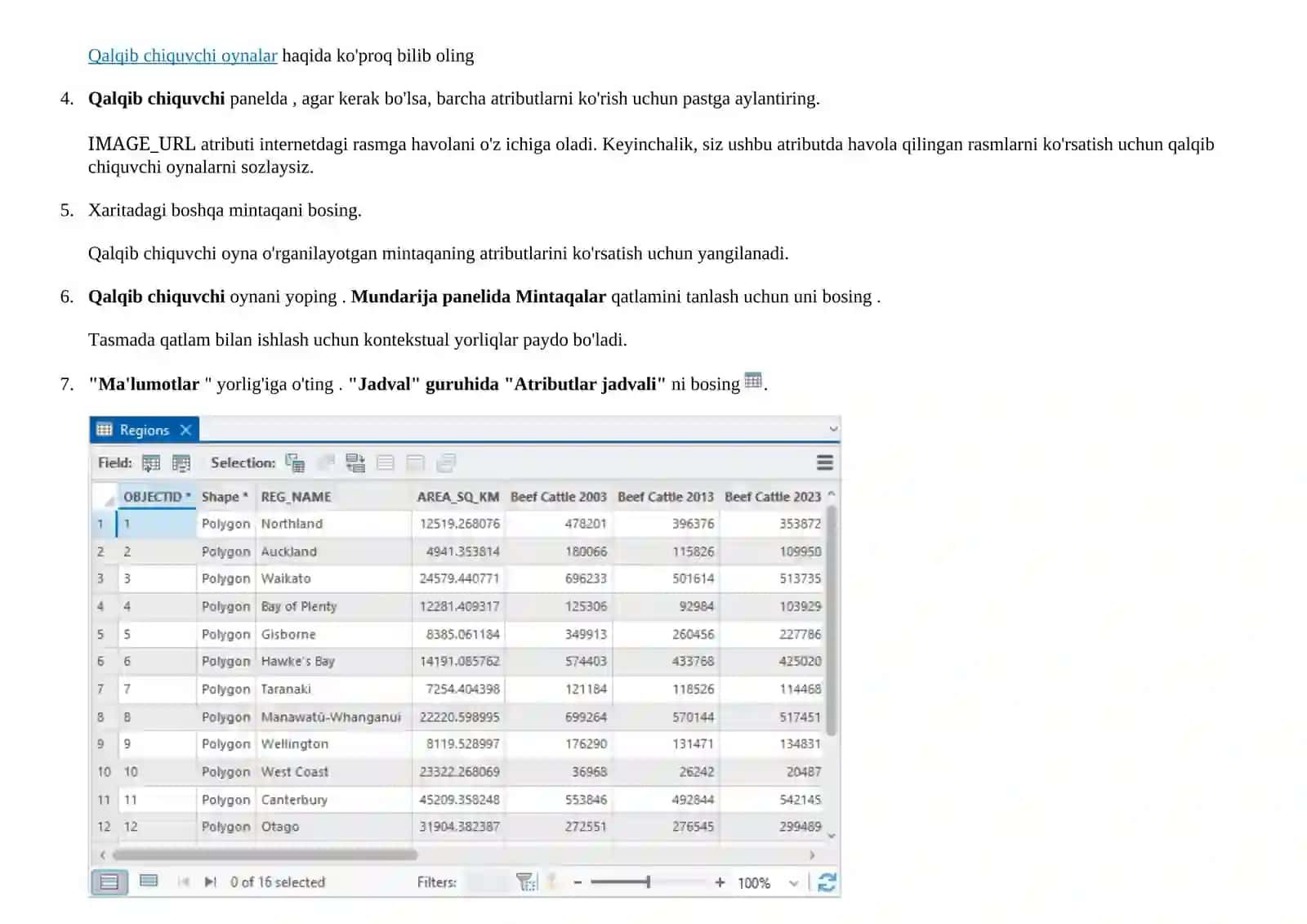This screenshot has height=924, width=1307.
Task: Click the "0 of 16 selected" status text
Action: (x=278, y=882)
